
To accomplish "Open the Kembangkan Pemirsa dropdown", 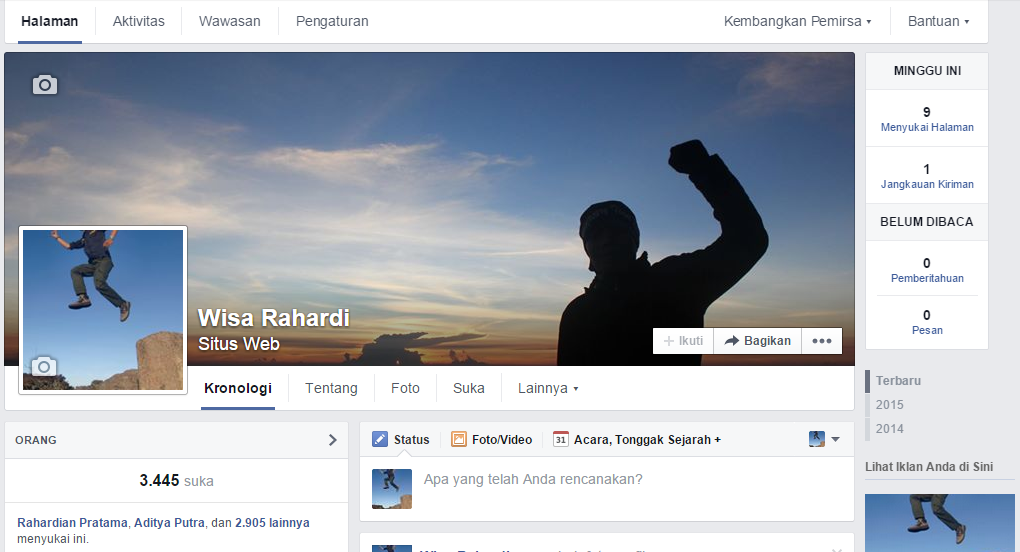I will 798,21.
